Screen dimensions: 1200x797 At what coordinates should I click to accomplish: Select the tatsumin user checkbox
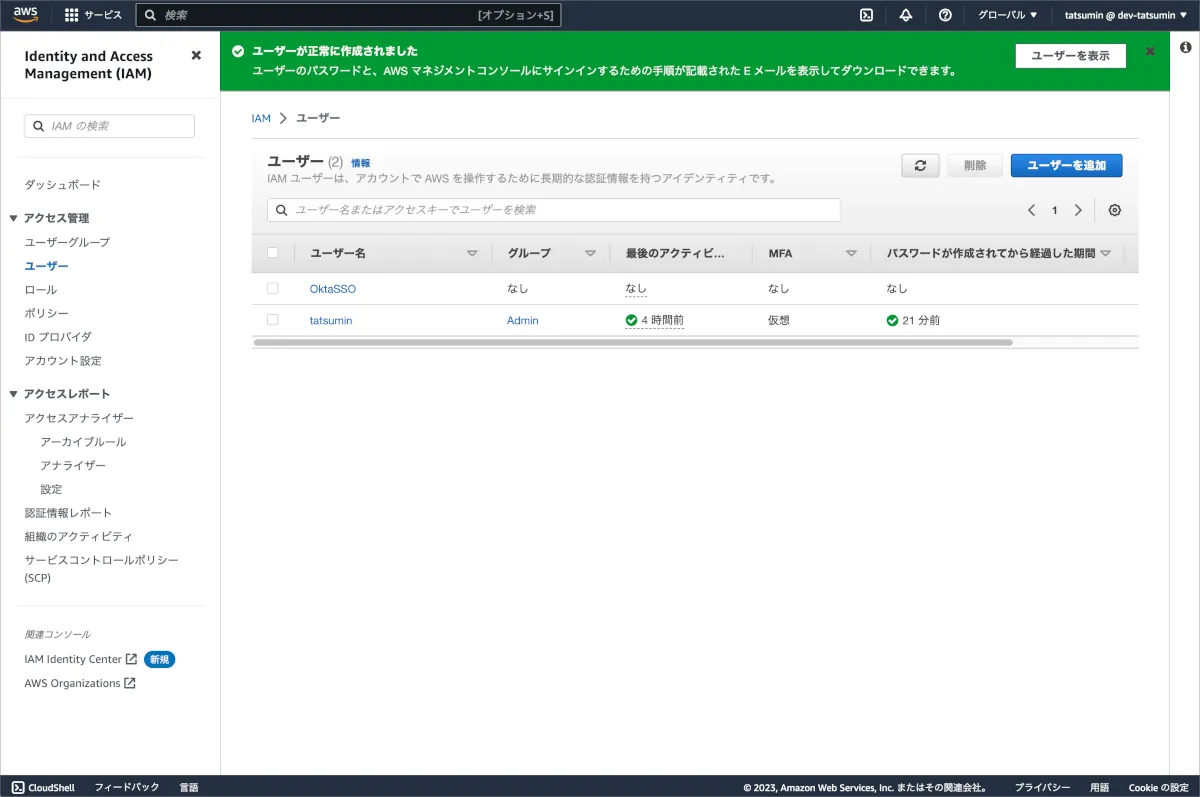point(273,320)
